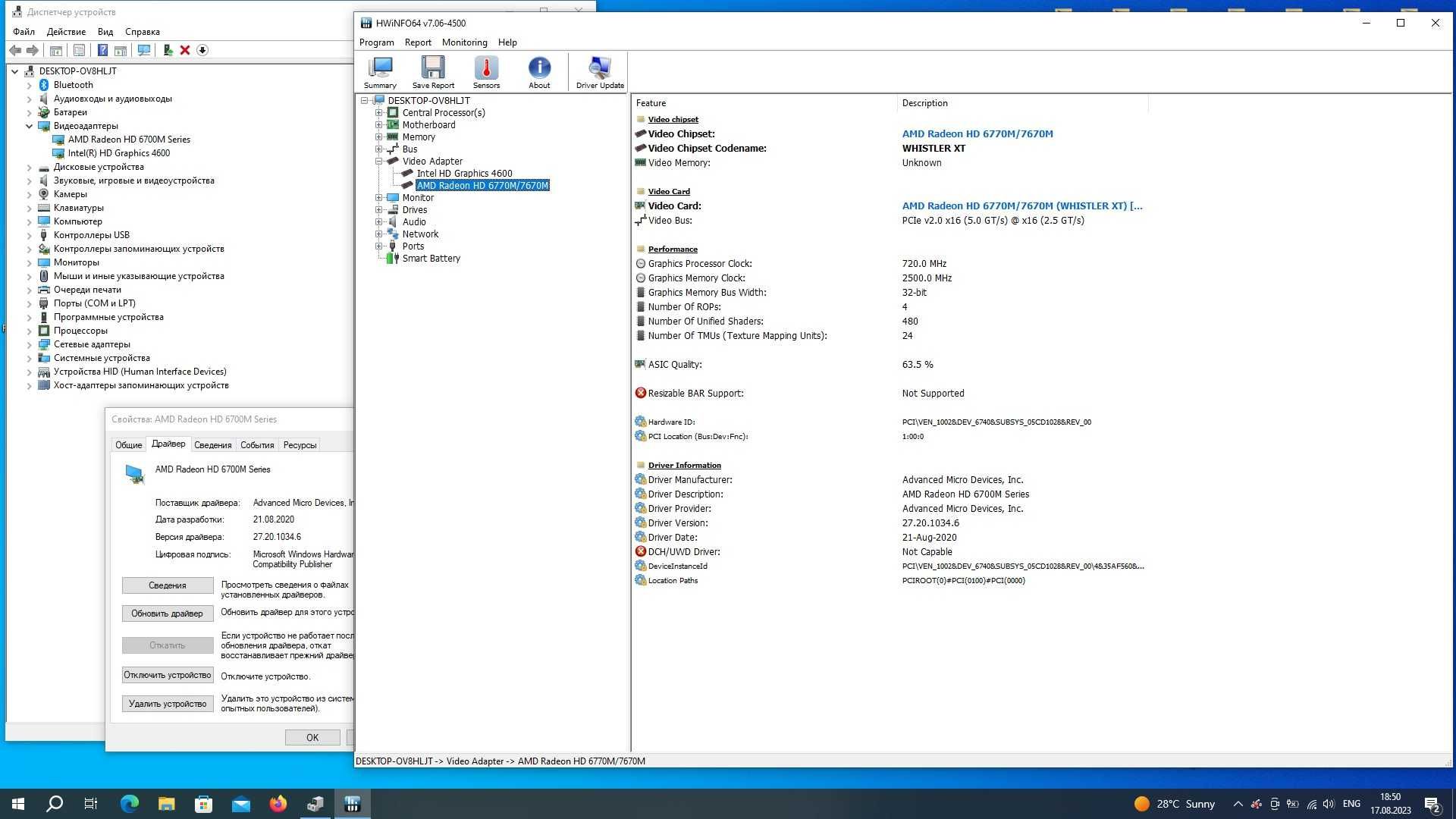Screen dimensions: 1456x819
Task: Expand Процессоры in Device Manager
Action: [29, 331]
